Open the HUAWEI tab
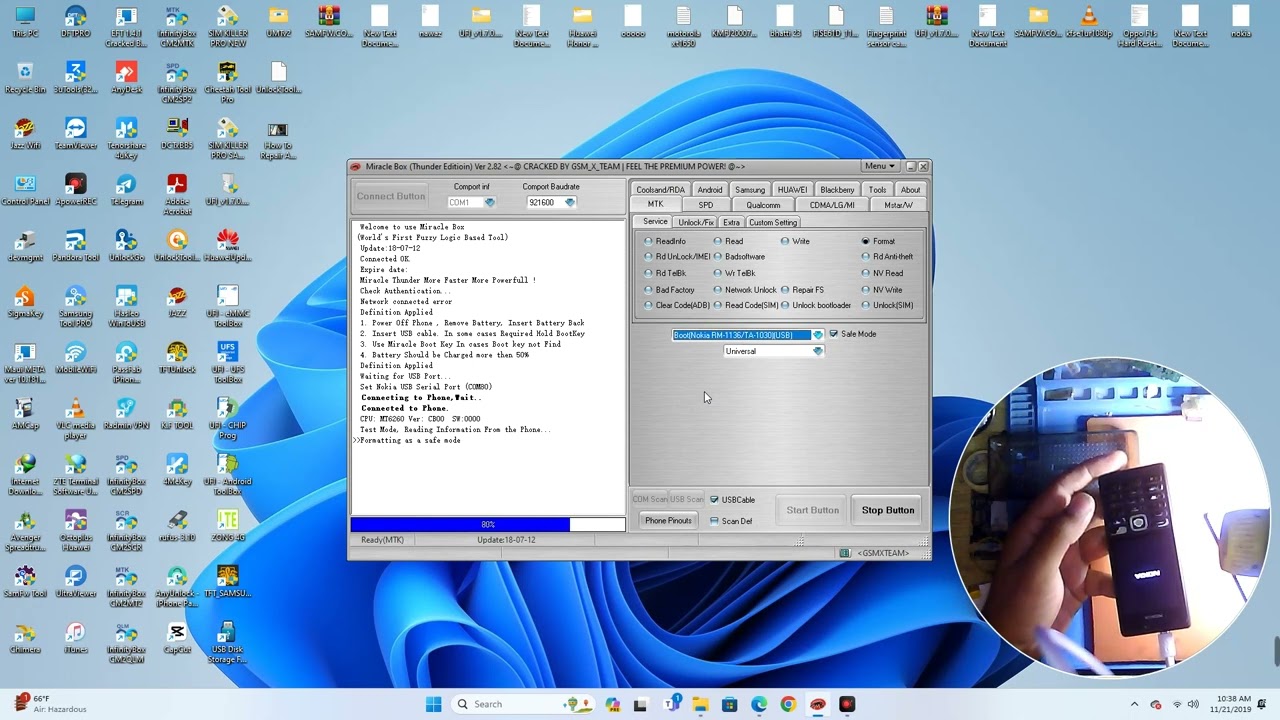The image size is (1280, 720). [792, 190]
